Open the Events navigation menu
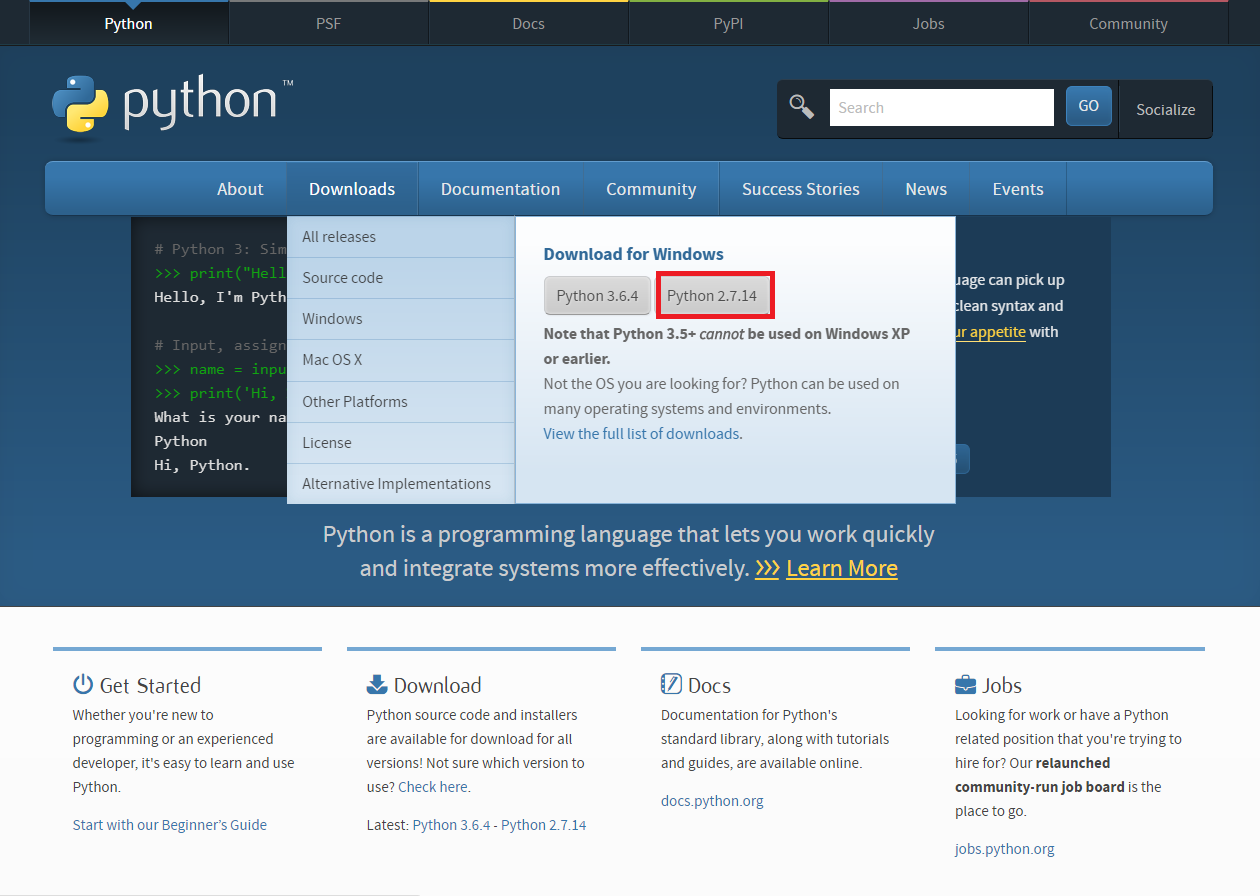1260x896 pixels. coord(1018,189)
